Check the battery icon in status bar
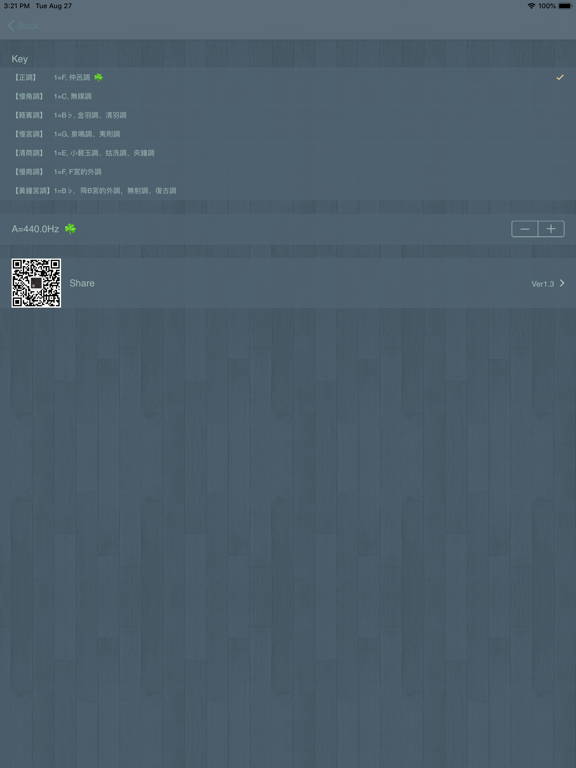Screen dimensions: 576x768 point(565,6)
